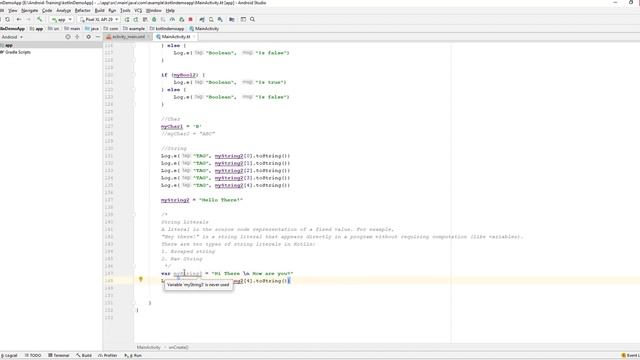Click the Project Structure icon

(x=231, y=19)
